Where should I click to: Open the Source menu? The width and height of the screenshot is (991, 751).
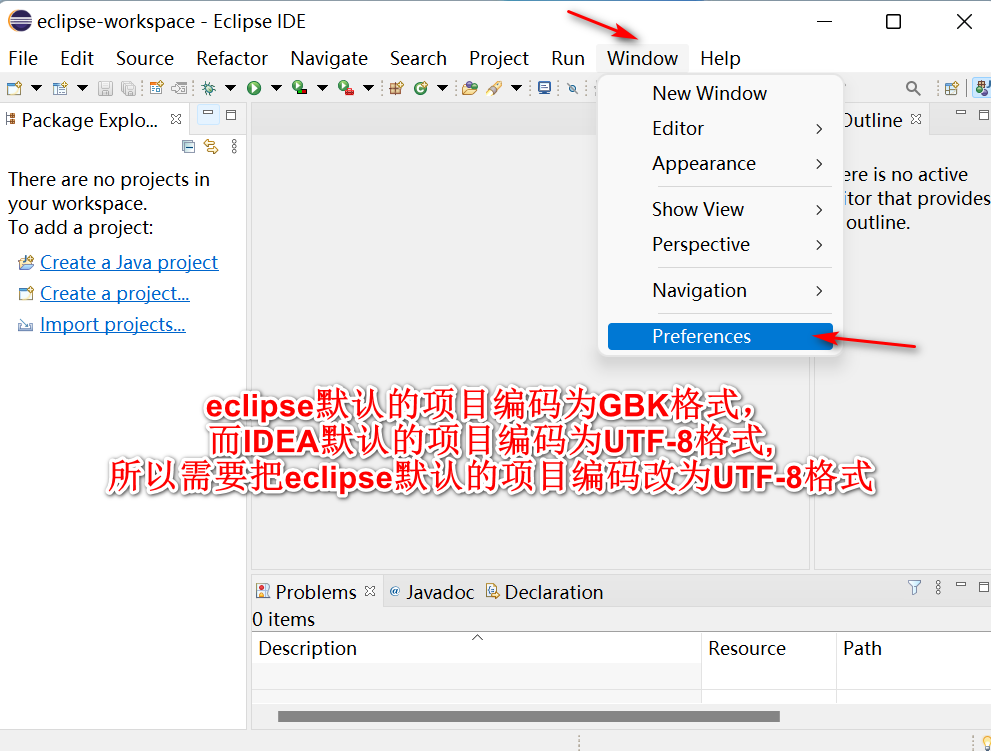coord(145,58)
